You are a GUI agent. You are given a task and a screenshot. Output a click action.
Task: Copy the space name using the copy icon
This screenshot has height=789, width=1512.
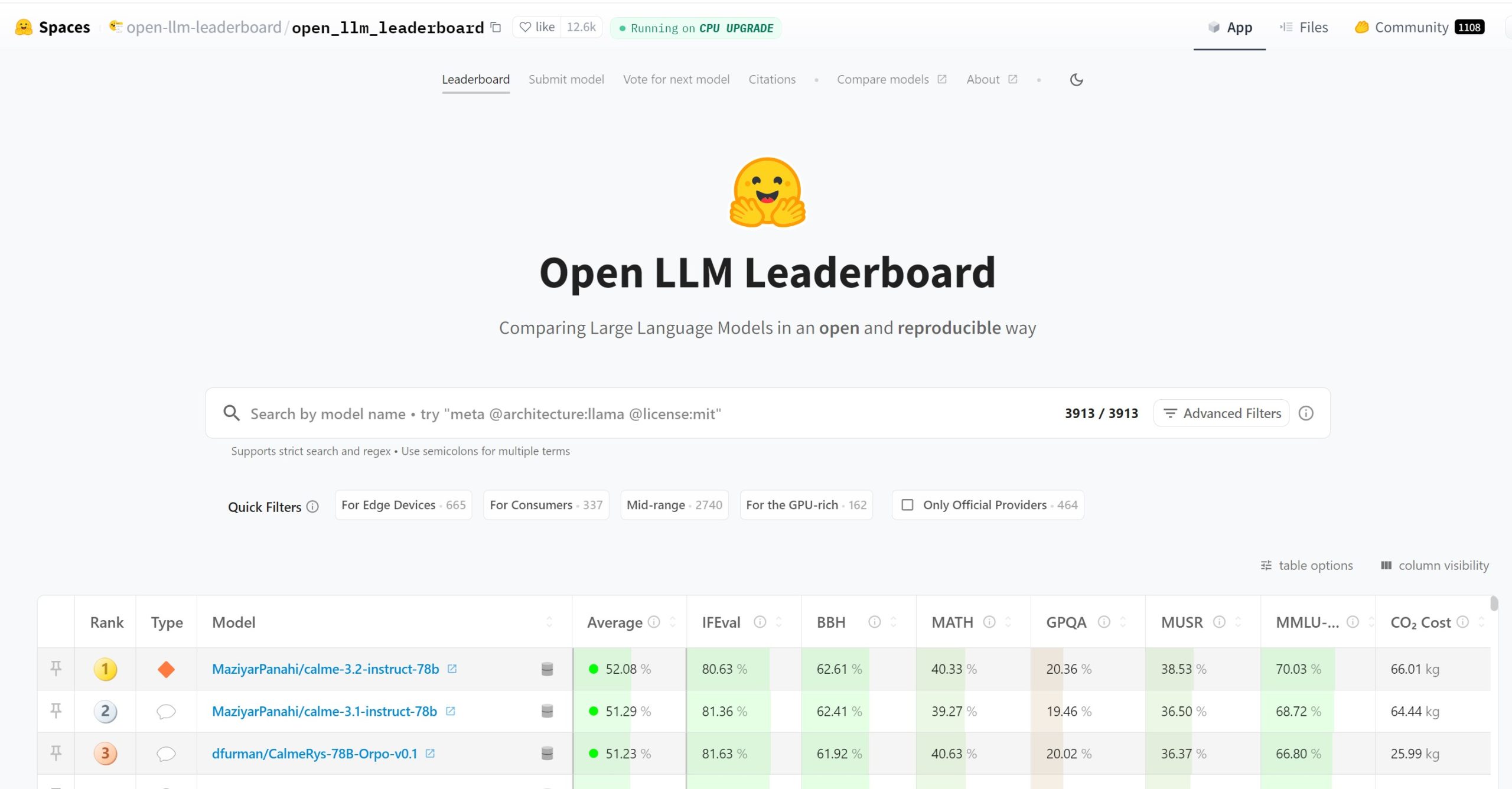point(495,27)
